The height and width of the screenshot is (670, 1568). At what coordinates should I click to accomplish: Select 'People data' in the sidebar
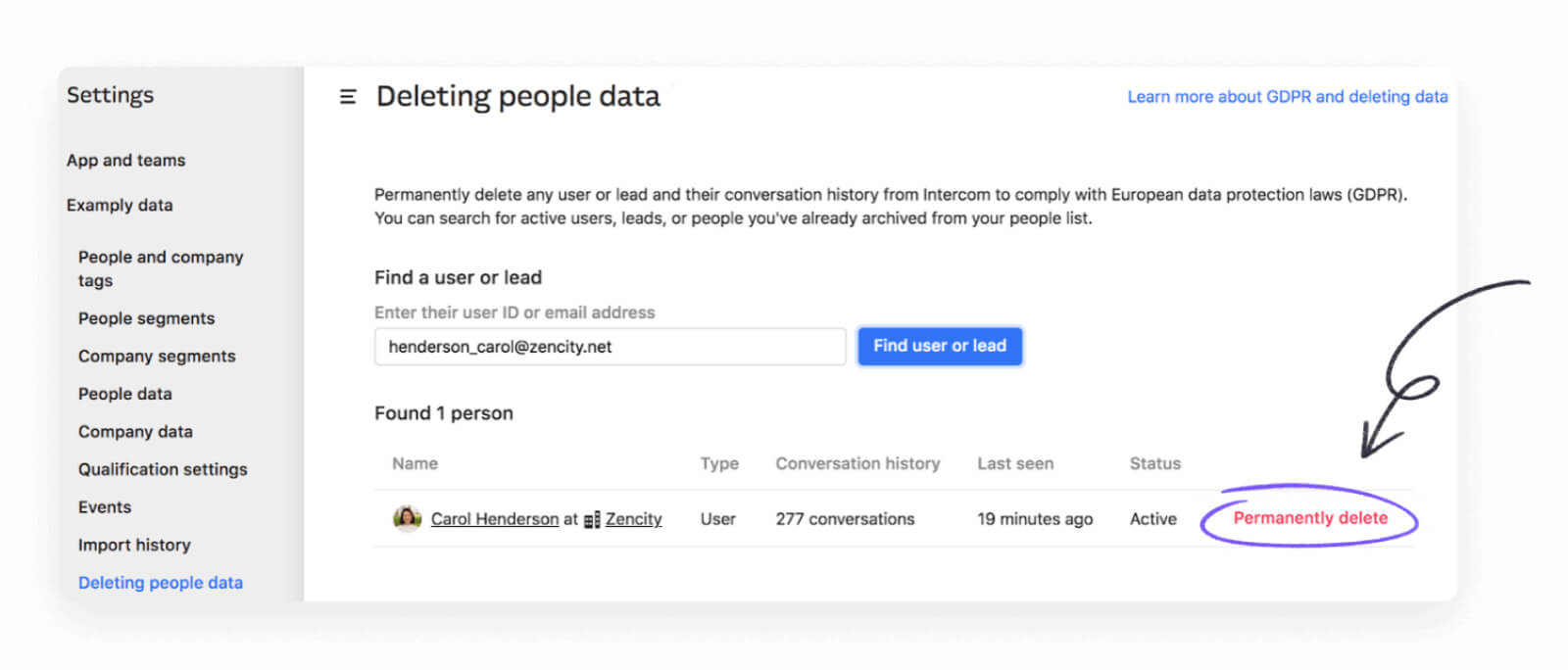(x=124, y=393)
